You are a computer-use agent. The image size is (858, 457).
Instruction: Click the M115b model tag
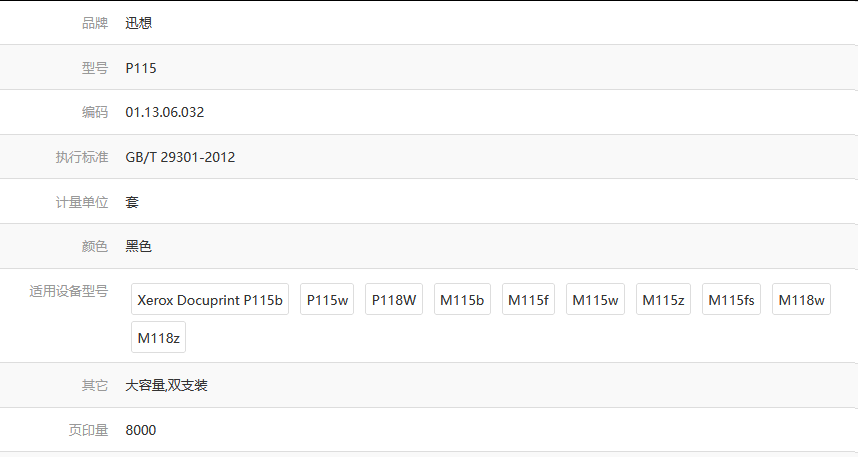(462, 300)
